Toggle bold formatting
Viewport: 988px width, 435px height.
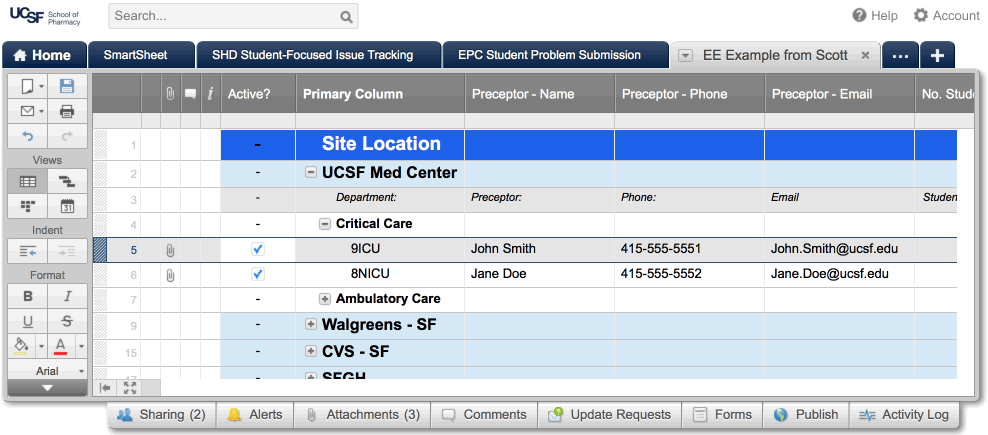click(27, 296)
